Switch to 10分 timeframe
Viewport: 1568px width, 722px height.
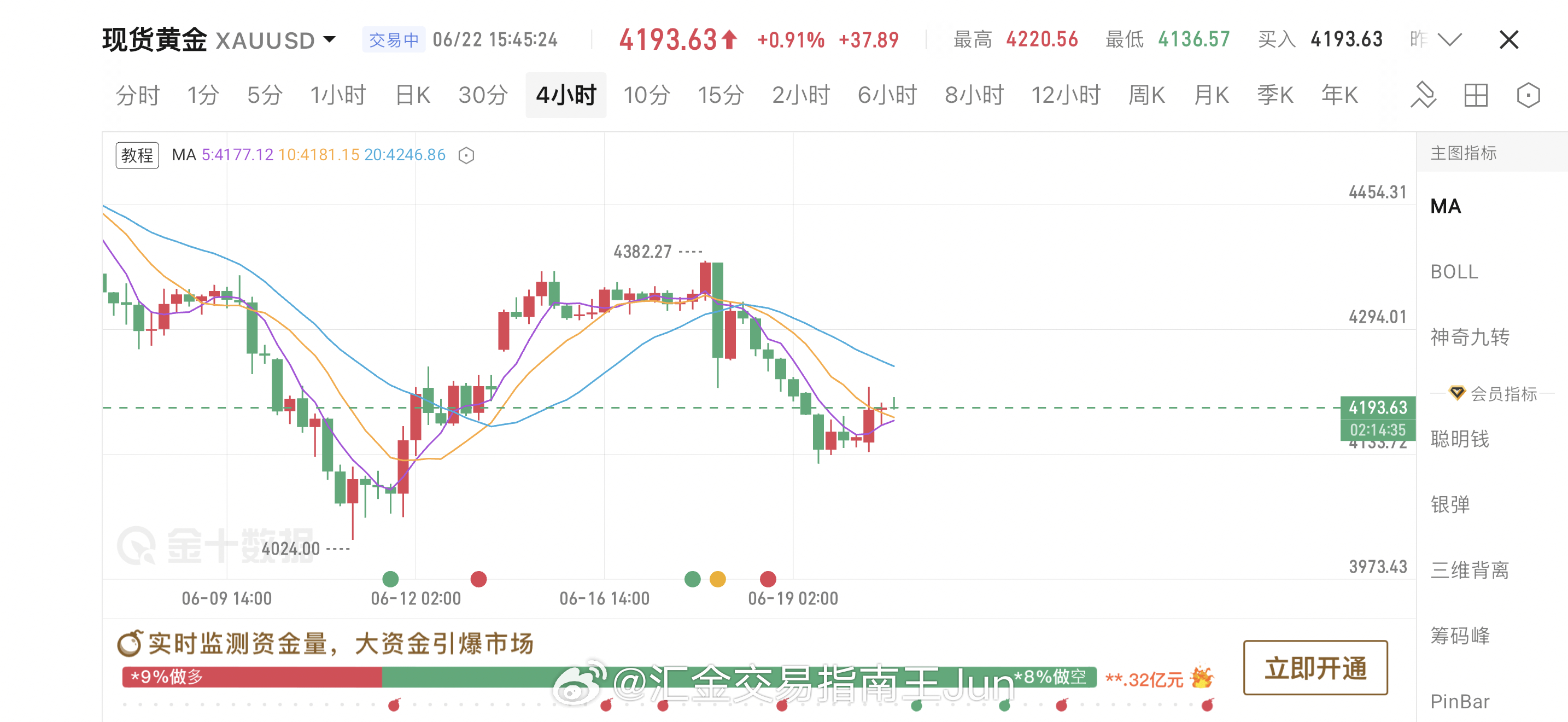click(x=646, y=95)
